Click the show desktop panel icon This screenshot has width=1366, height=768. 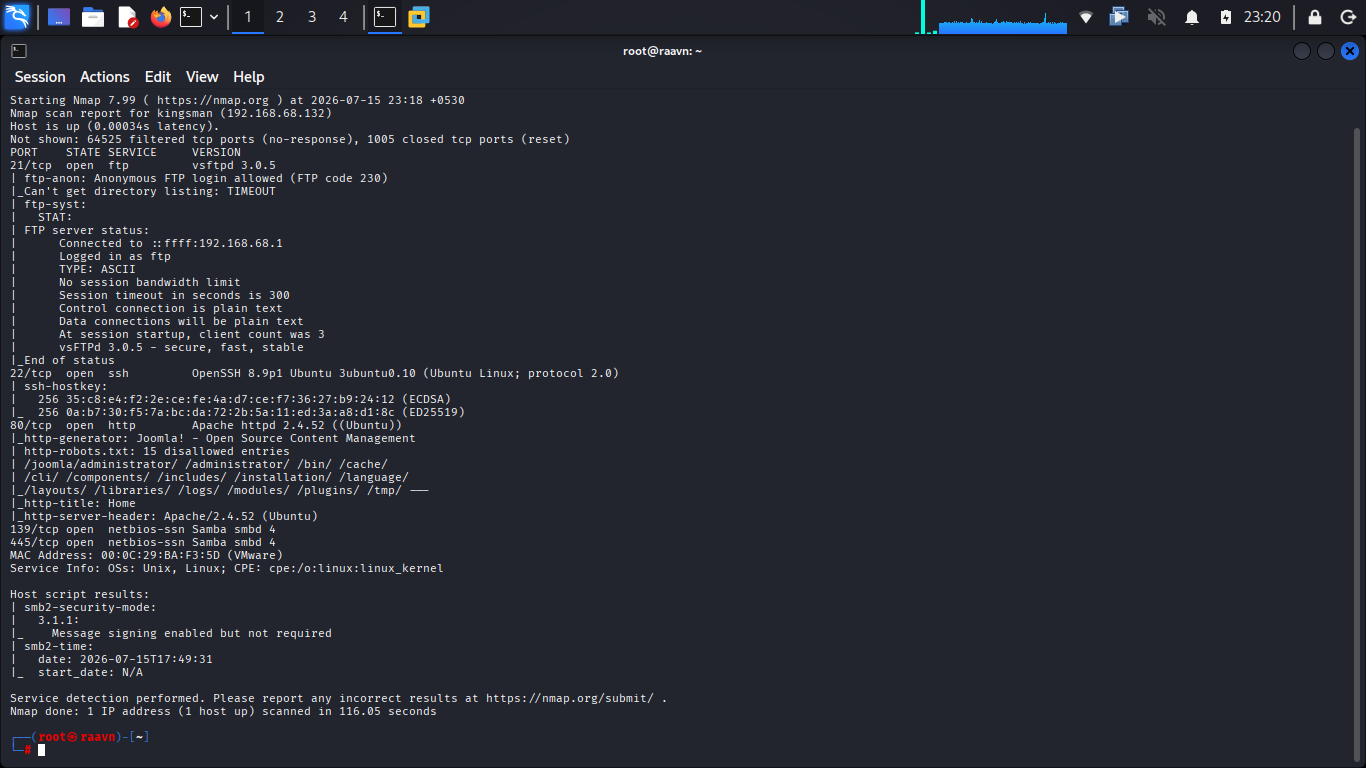59,17
